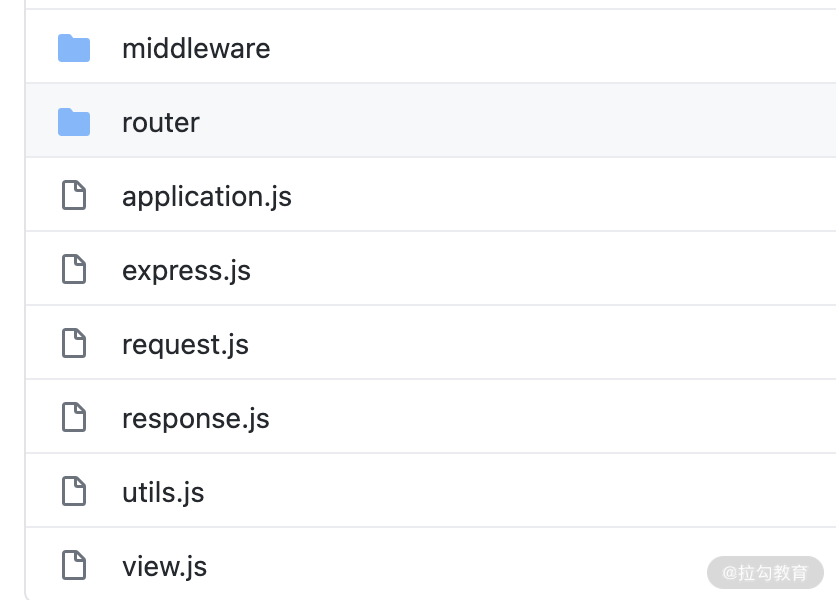Click the middleware folder icon
Screen dimensions: 836x600
pyautogui.click(x=74, y=49)
